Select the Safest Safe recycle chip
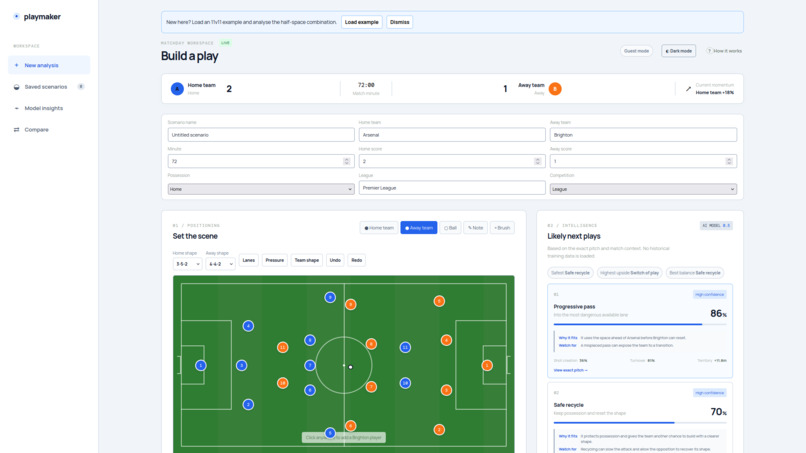806x453 pixels. point(570,273)
